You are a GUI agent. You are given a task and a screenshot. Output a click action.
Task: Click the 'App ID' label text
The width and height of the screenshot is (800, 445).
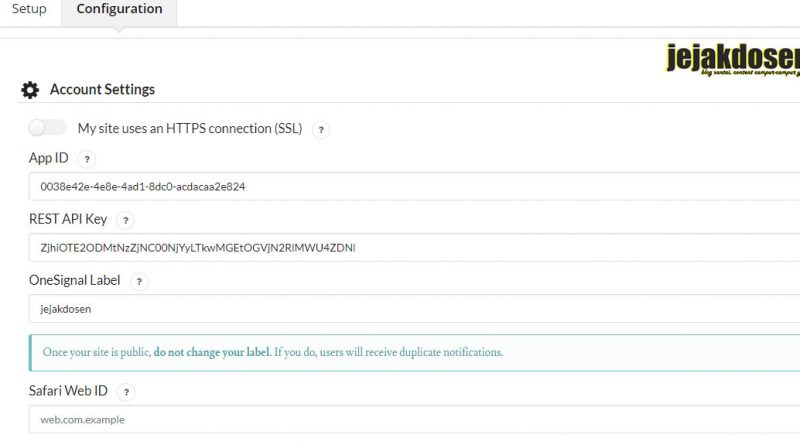[x=48, y=158]
